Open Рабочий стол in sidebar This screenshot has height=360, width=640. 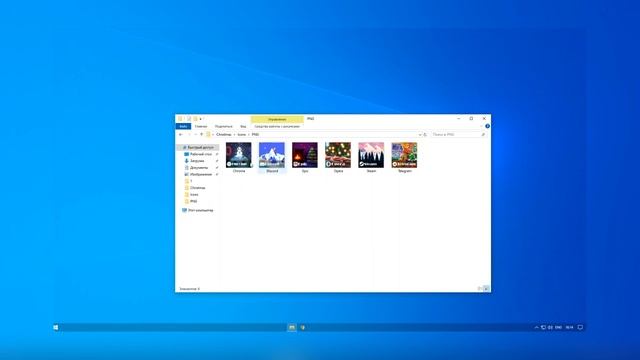[x=200, y=154]
